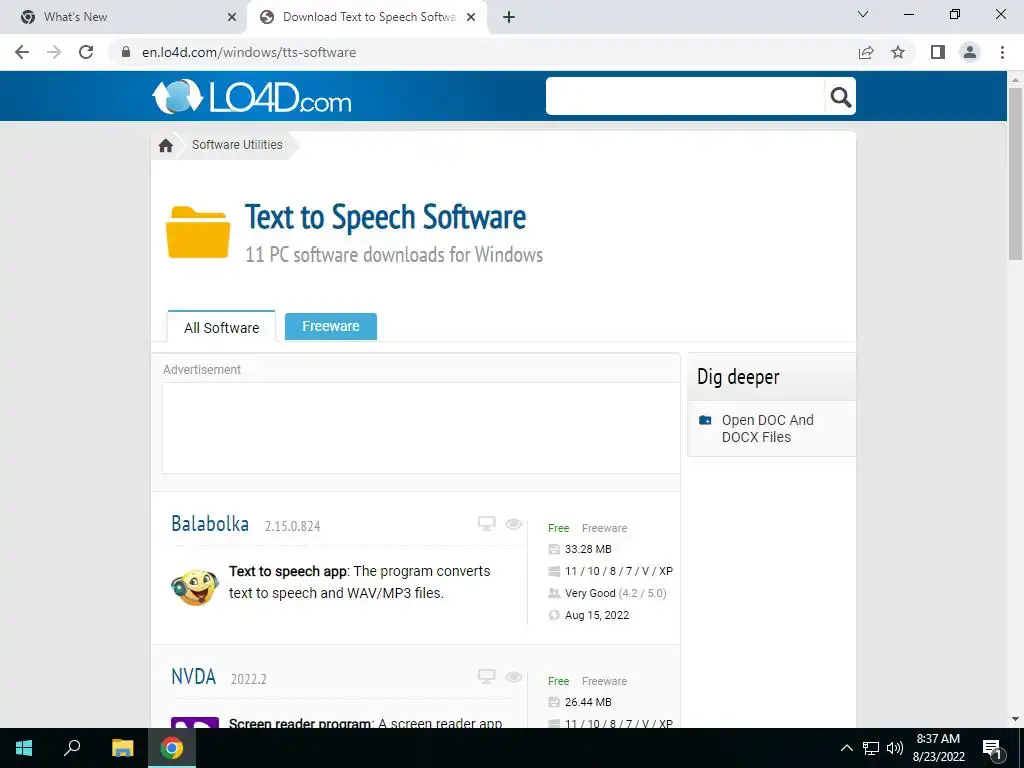Viewport: 1024px width, 768px height.
Task: Click the NVDA version 2022.2 text
Action: pos(249,679)
